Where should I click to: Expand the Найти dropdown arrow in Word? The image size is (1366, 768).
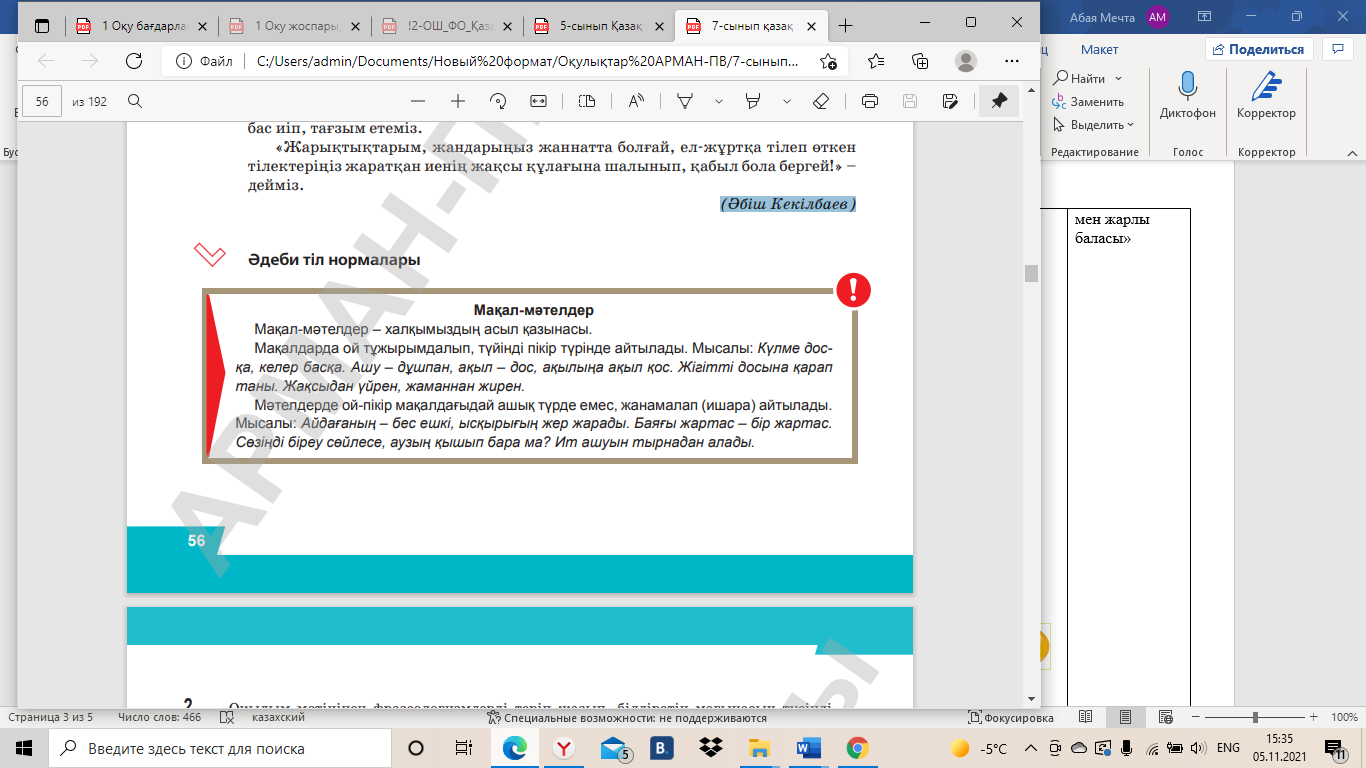(1118, 78)
